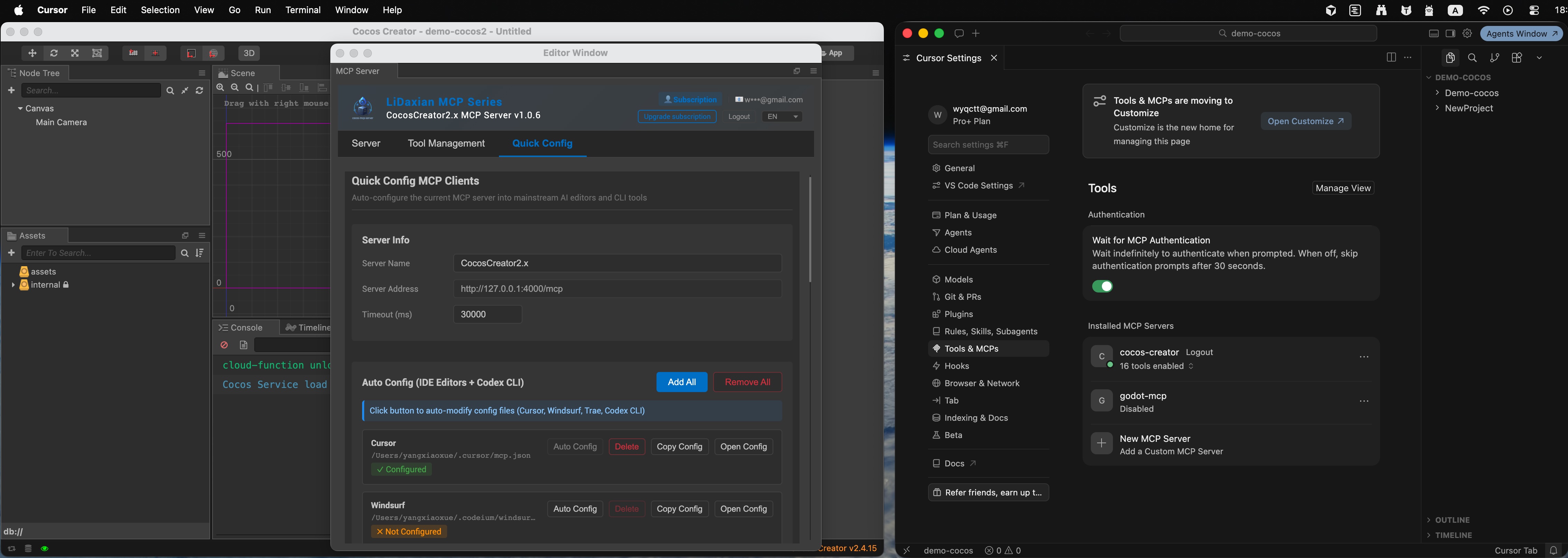Add new node with Node Tree plus
This screenshot has height=558, width=1568.
pos(11,90)
